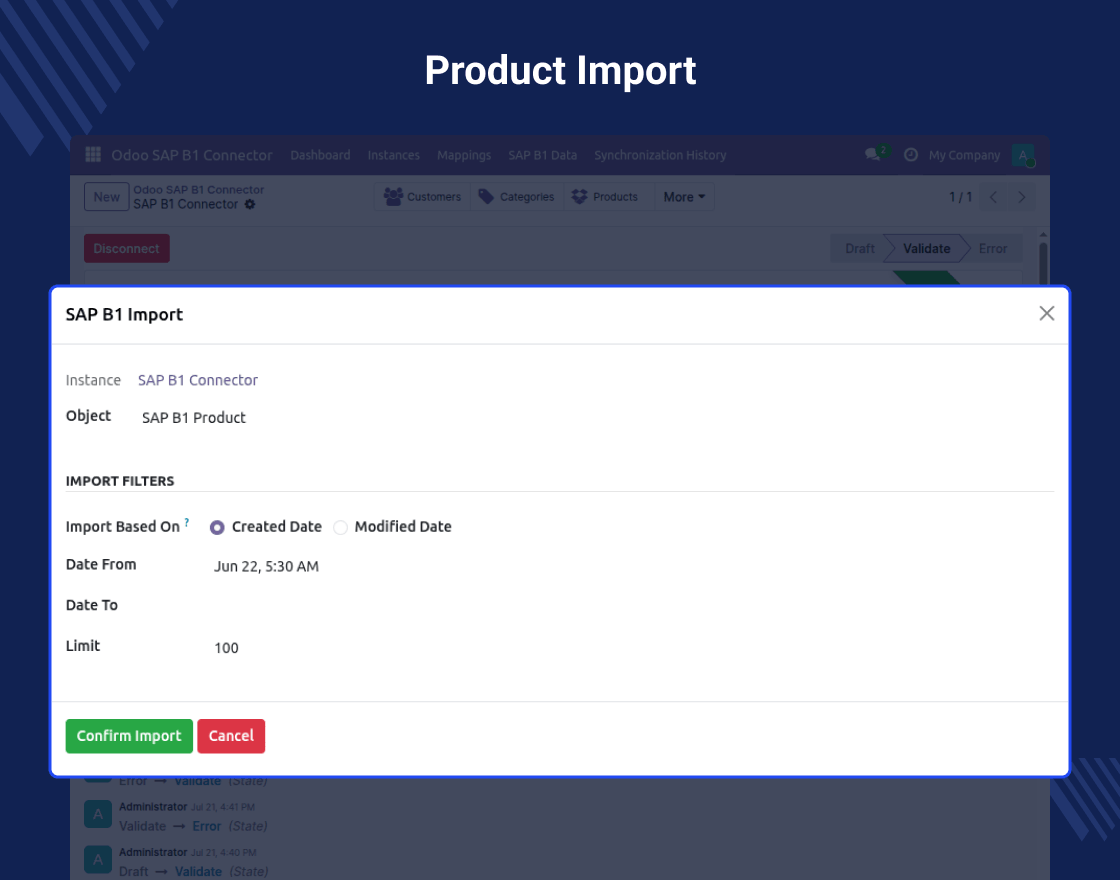1120x880 pixels.
Task: Click the Validate link in Draft → Validate log
Action: 198,871
